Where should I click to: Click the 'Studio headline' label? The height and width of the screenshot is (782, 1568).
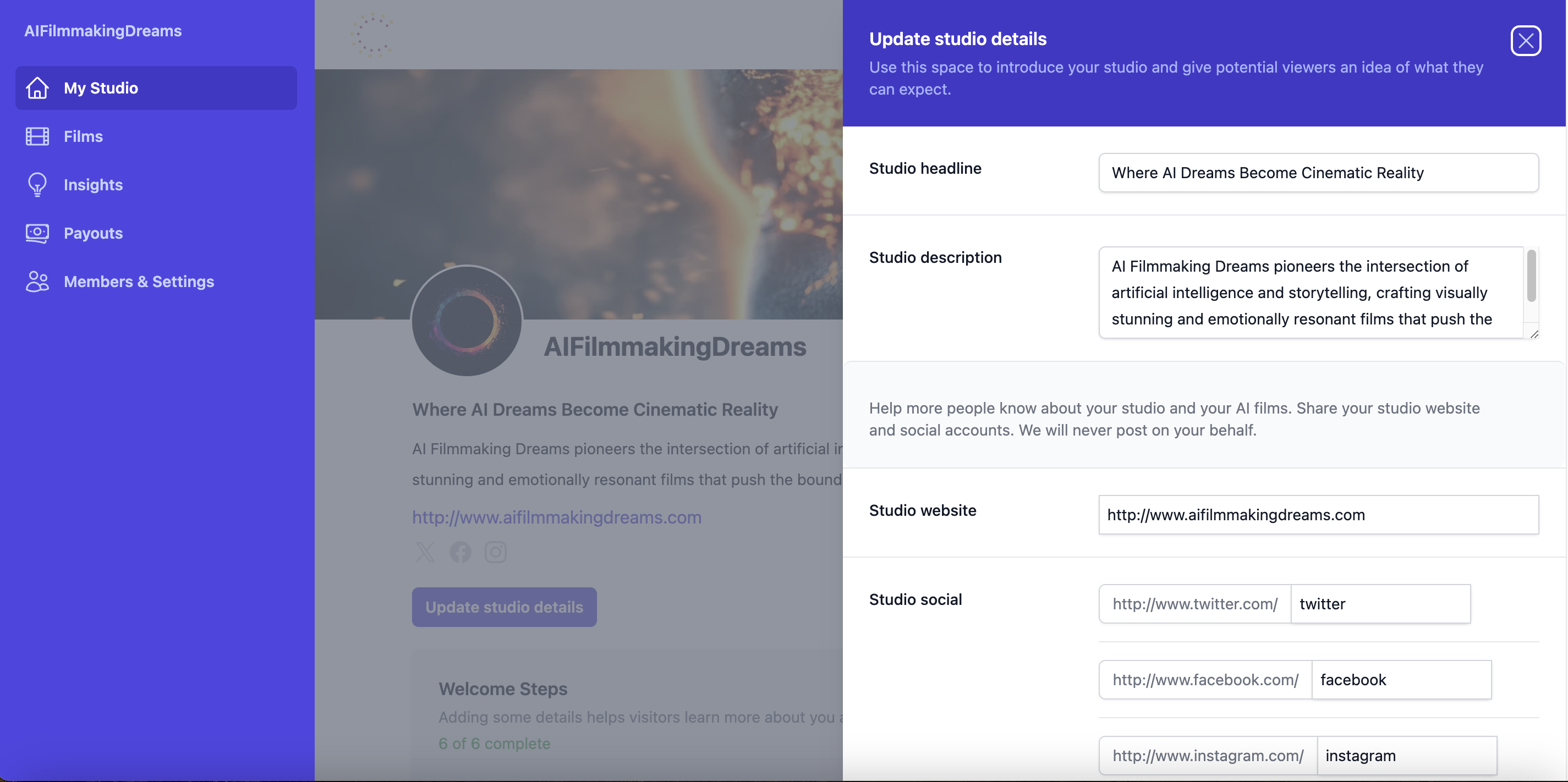pos(925,168)
